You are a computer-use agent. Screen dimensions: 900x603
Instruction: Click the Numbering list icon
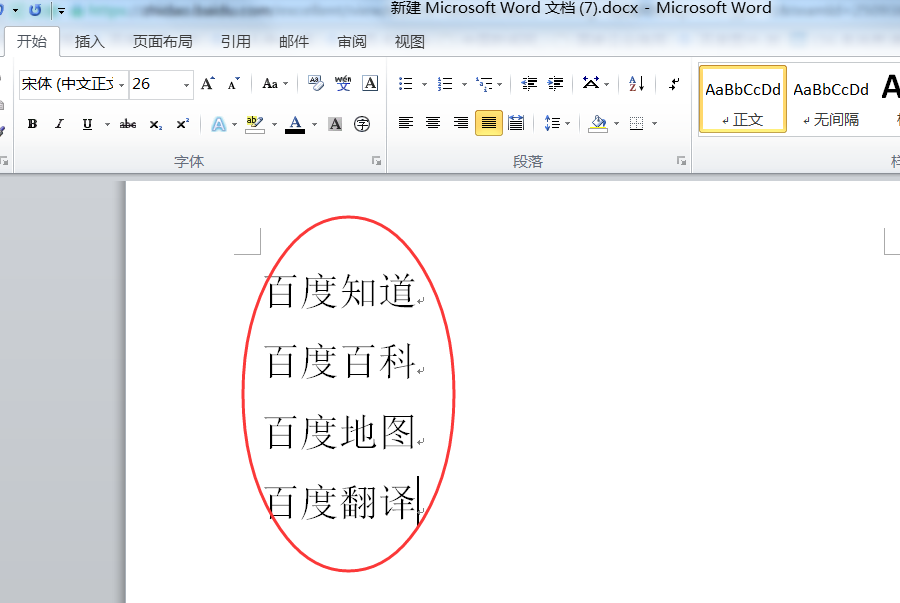[445, 84]
